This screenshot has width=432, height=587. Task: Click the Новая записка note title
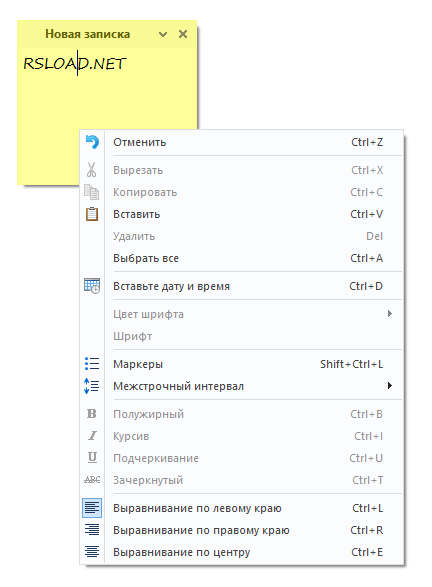(x=88, y=34)
